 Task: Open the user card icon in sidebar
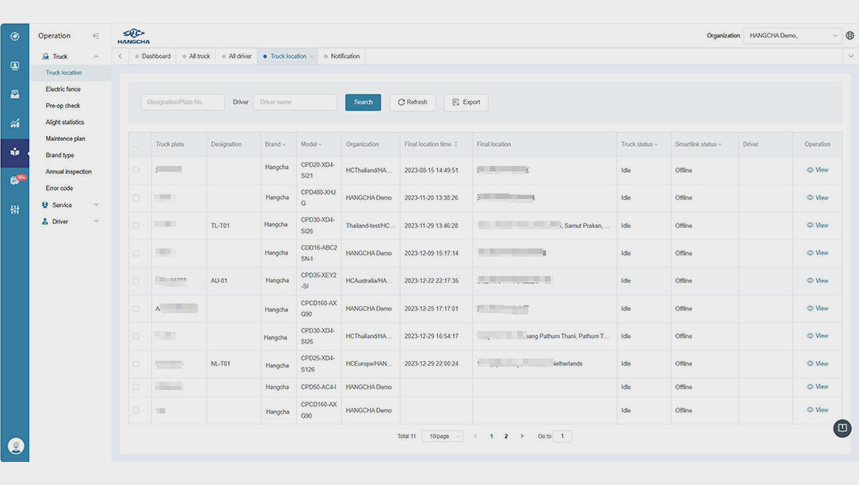[15, 66]
